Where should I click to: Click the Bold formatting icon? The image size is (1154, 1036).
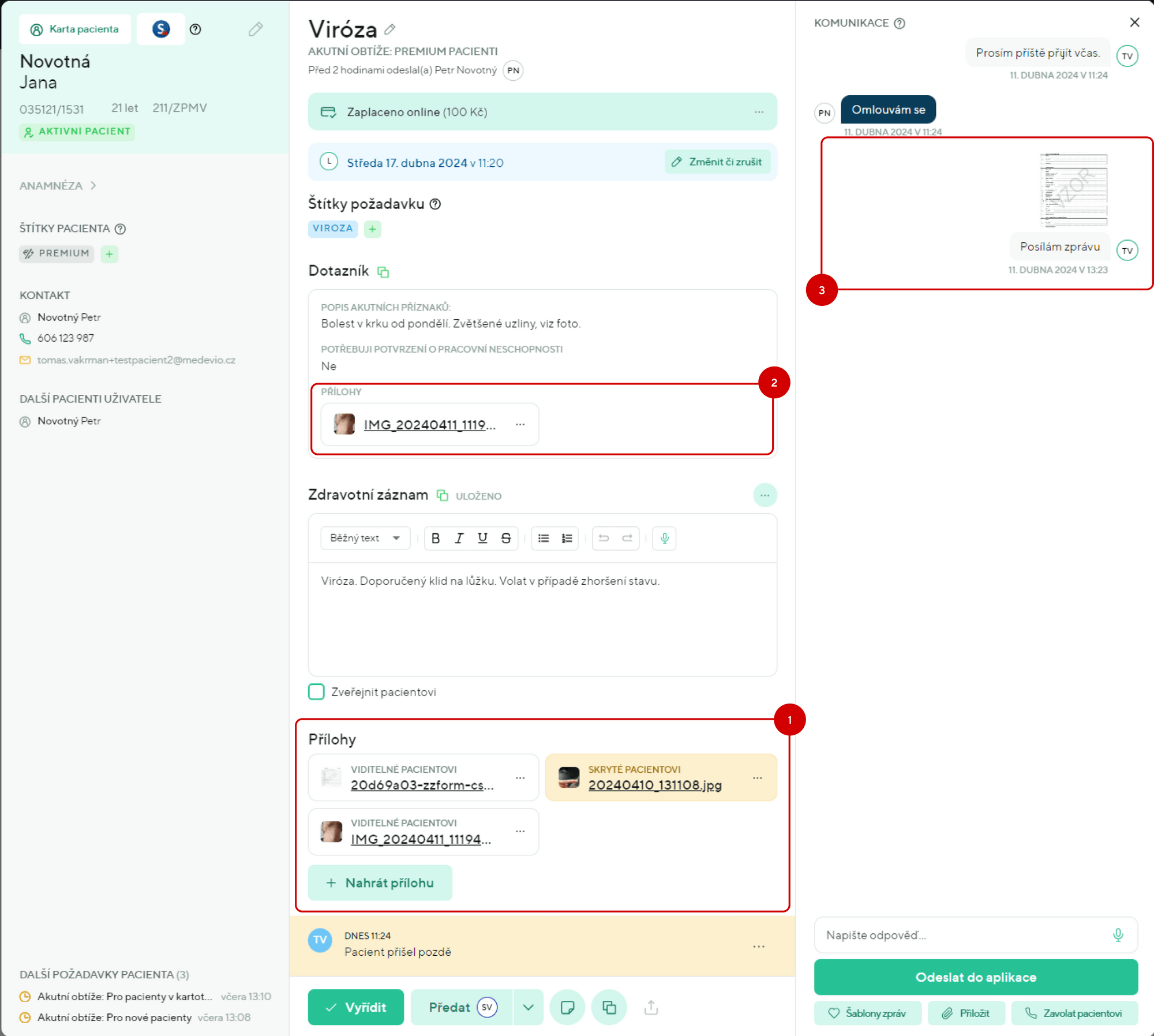tap(436, 538)
